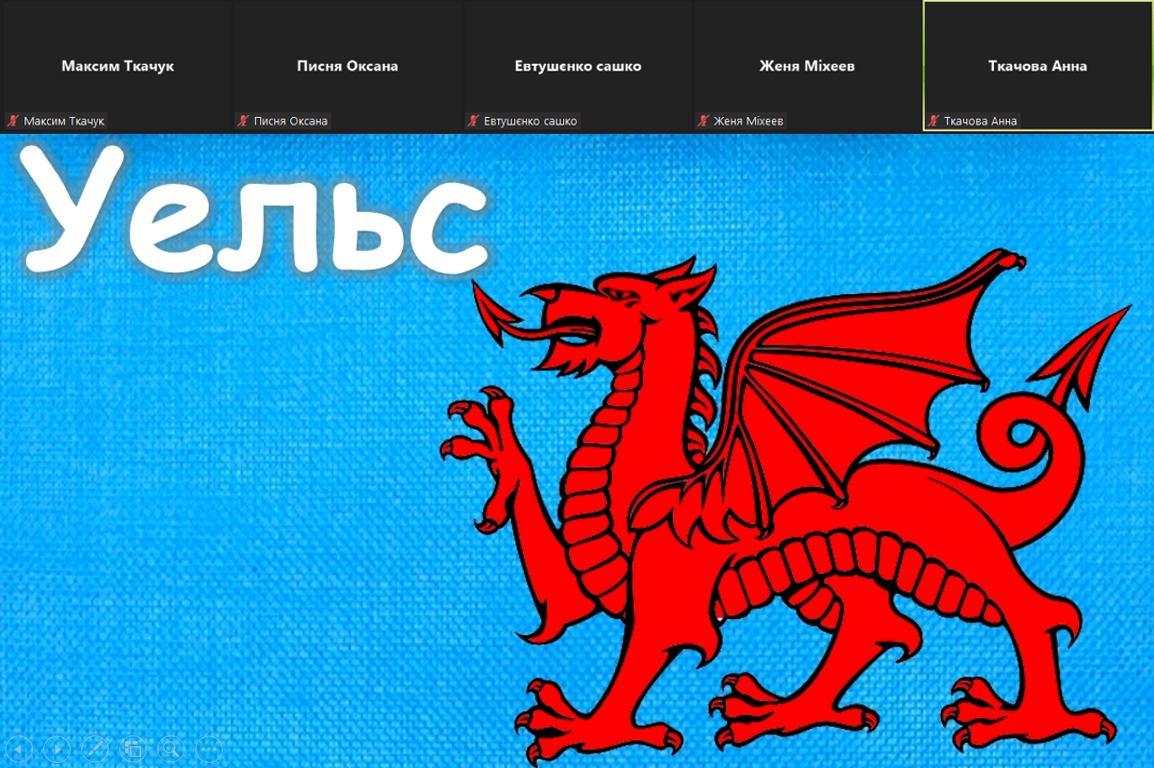
Task: Click muted mic icon for Ткачова Анна
Action: coord(933,121)
